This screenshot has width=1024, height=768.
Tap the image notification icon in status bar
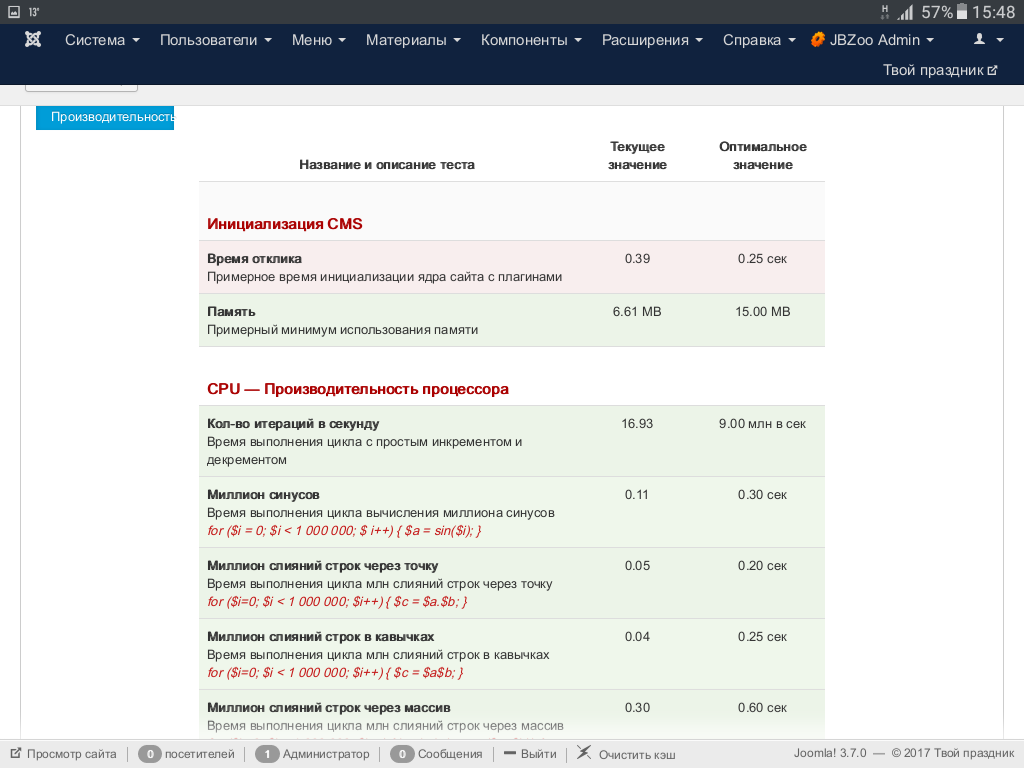(x=13, y=12)
